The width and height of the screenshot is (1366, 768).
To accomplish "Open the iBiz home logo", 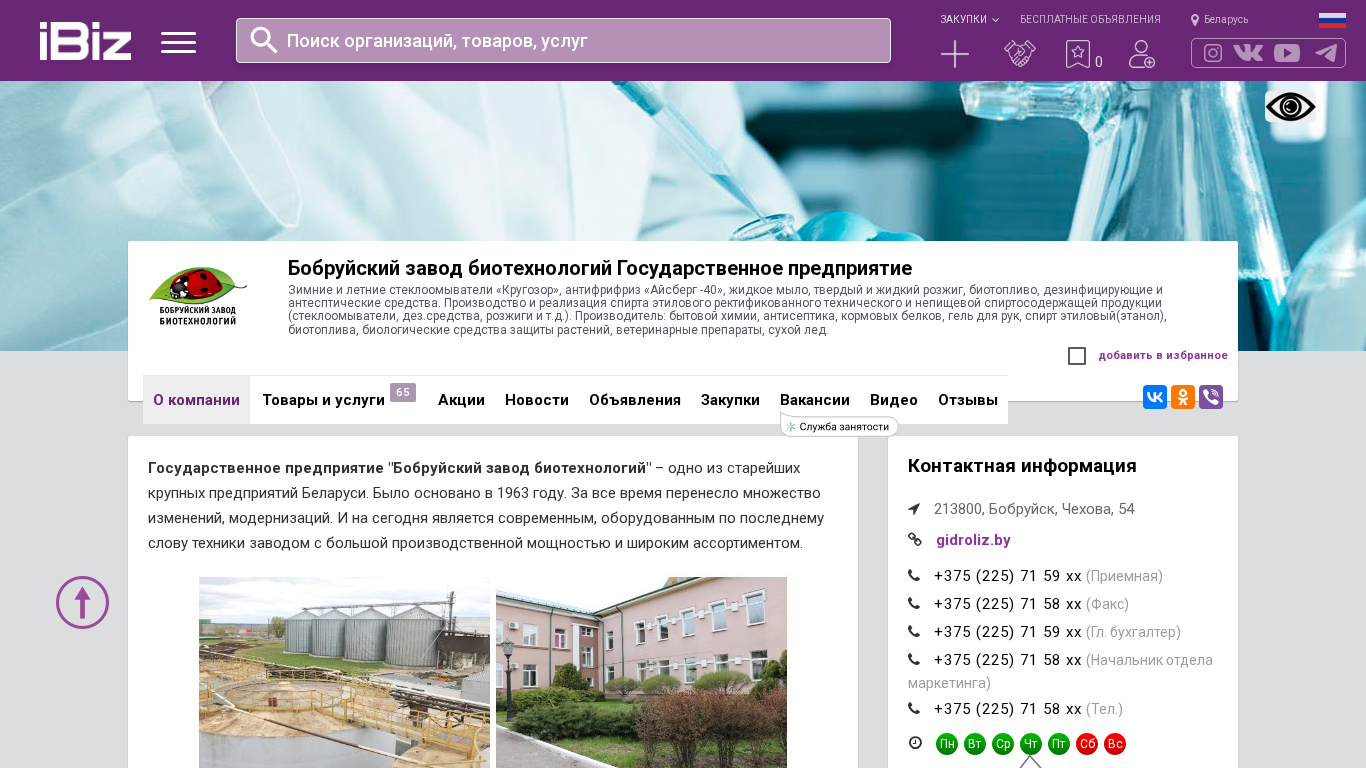I will coord(85,41).
